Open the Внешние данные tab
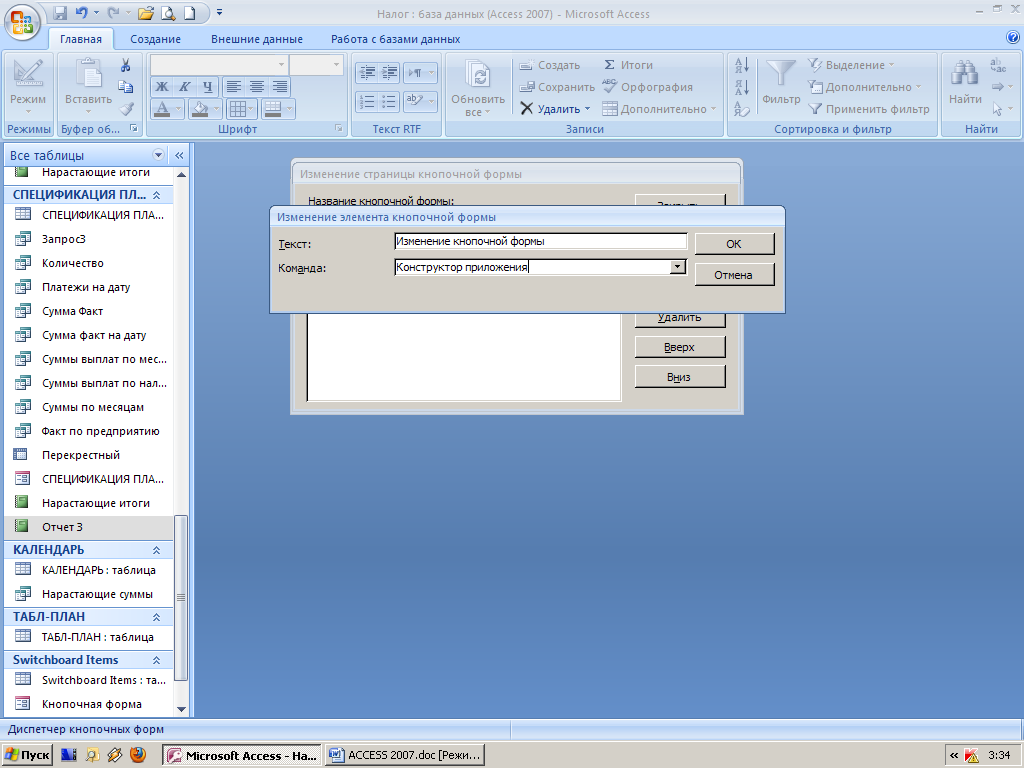 click(x=257, y=39)
